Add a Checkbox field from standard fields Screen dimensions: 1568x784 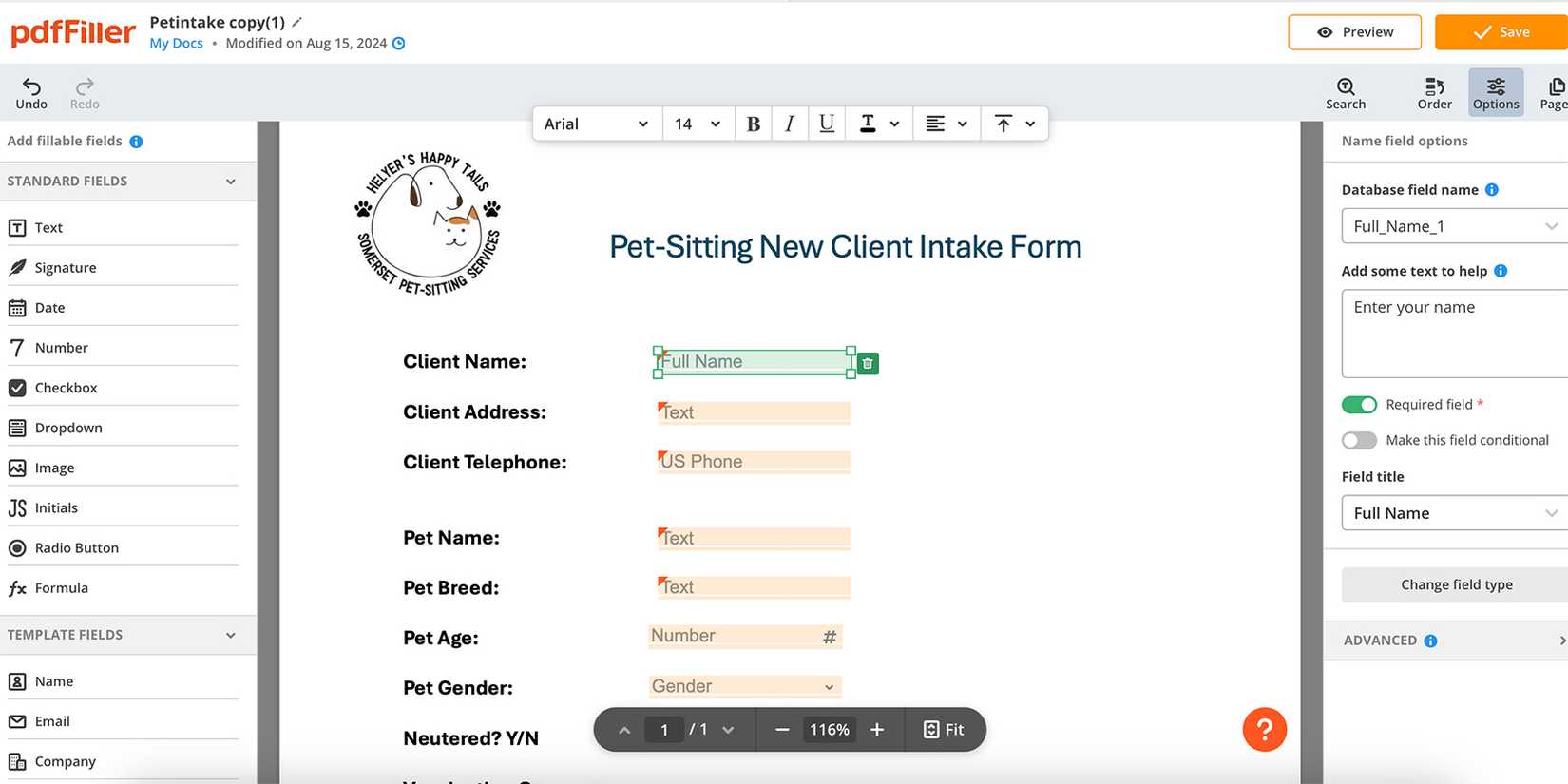pyautogui.click(x=66, y=388)
